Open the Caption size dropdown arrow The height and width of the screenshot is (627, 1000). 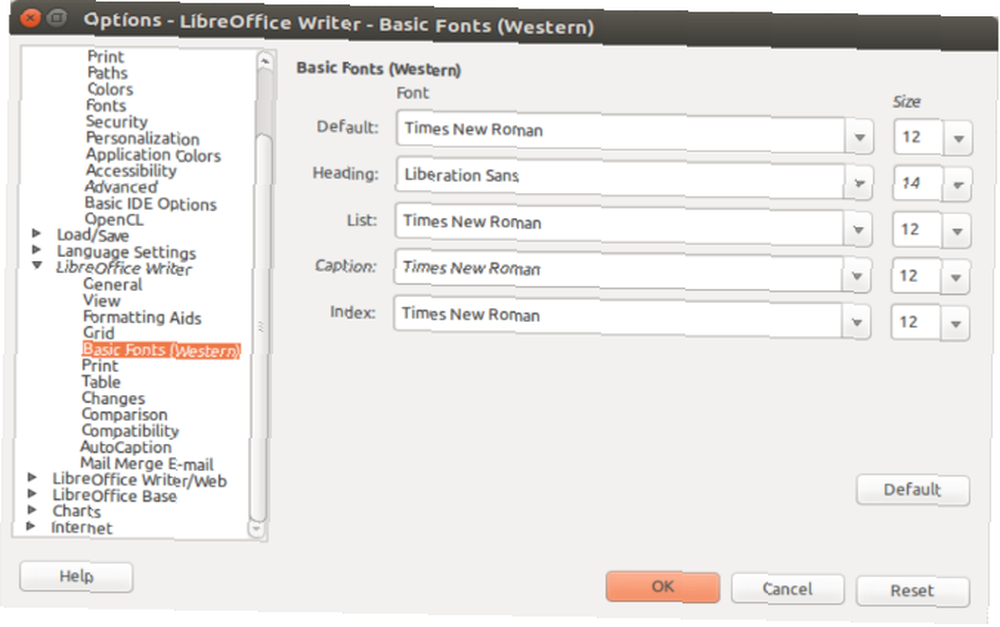point(955,277)
